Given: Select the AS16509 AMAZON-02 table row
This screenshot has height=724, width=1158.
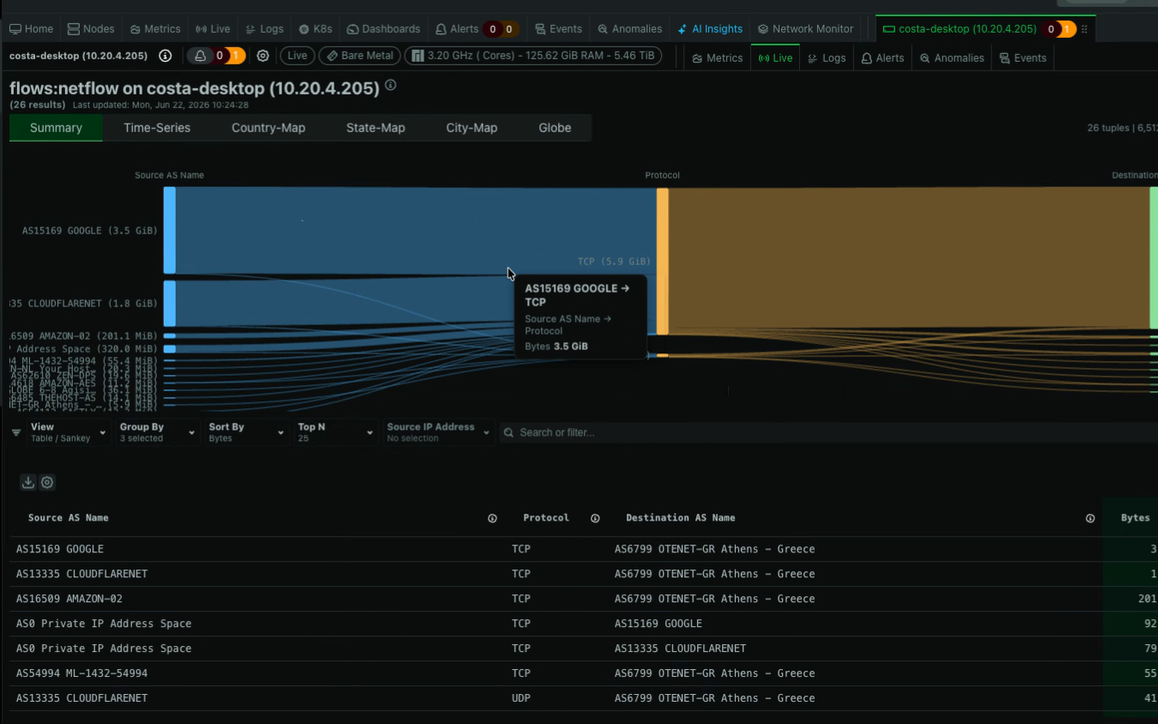Looking at the screenshot, I should coord(583,598).
